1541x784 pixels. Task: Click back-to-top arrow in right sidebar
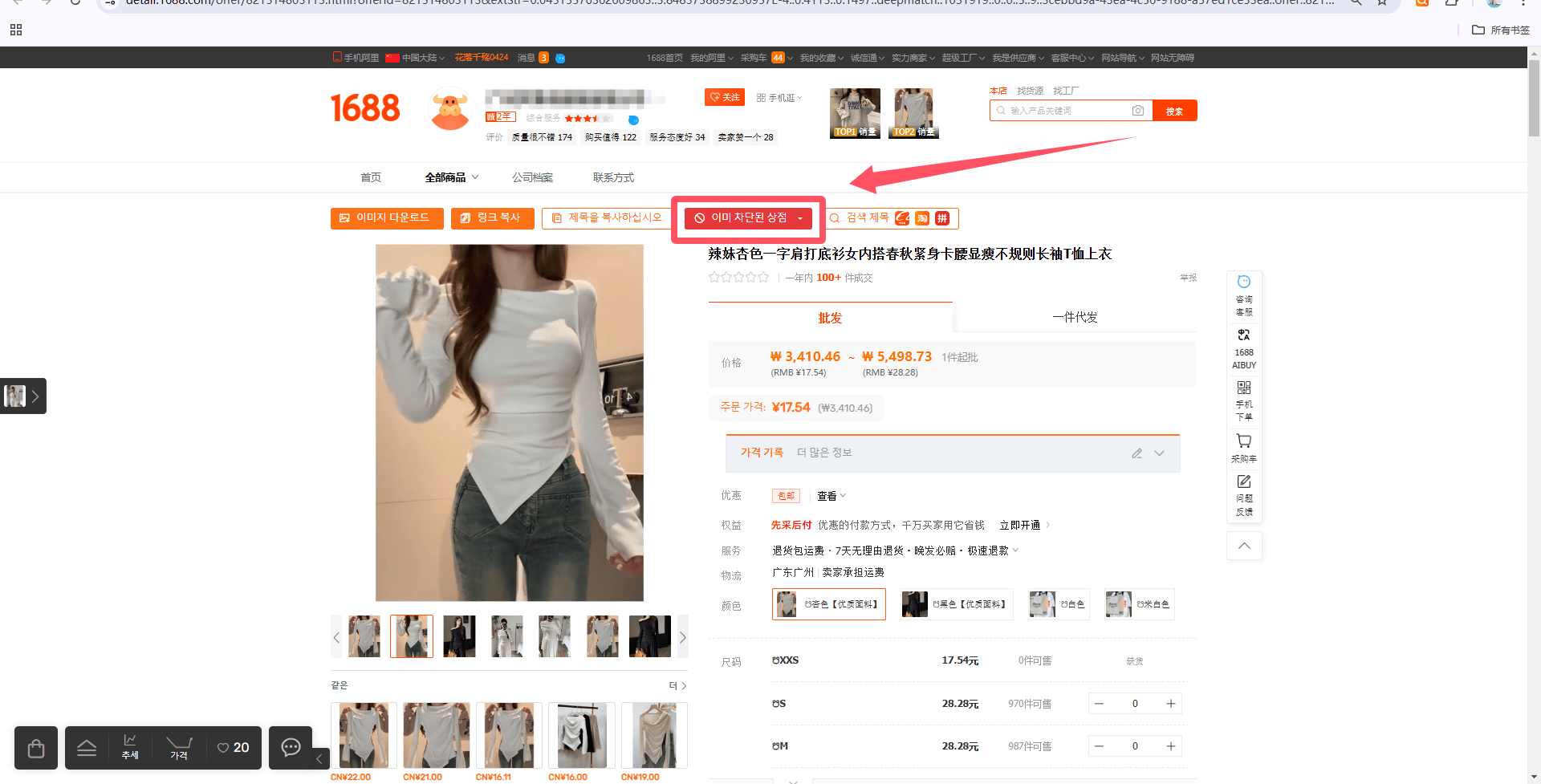point(1244,546)
